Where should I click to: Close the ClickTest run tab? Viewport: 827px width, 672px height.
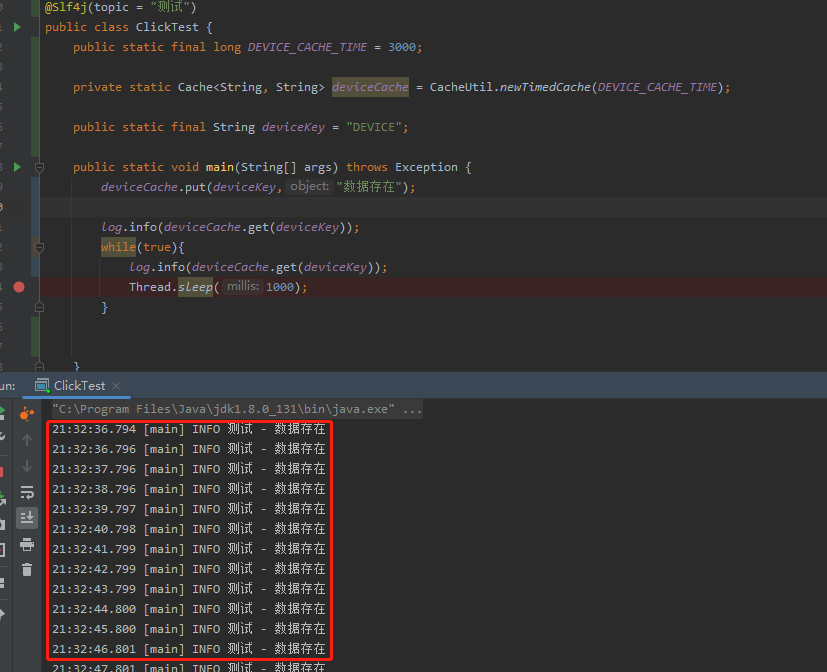coord(116,386)
